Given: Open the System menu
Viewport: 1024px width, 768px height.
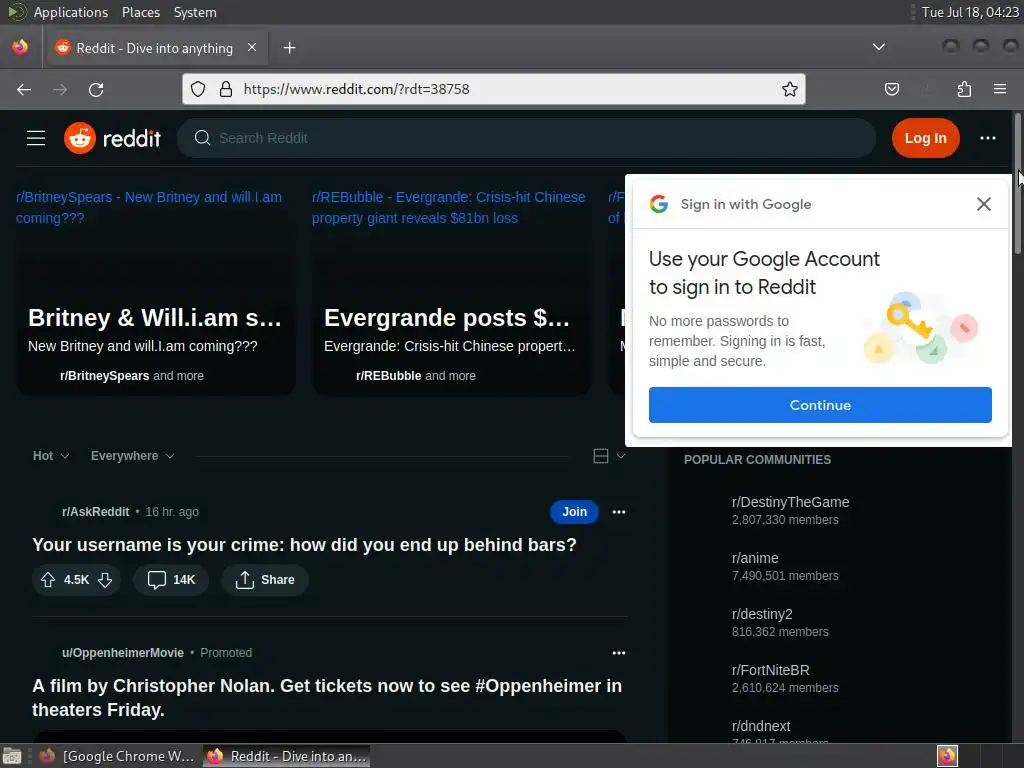Looking at the screenshot, I should (195, 12).
